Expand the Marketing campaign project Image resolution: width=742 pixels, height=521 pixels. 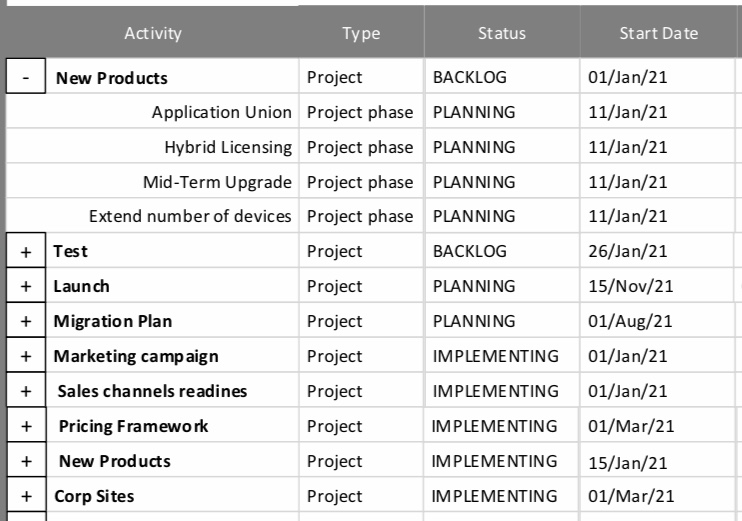click(x=26, y=356)
